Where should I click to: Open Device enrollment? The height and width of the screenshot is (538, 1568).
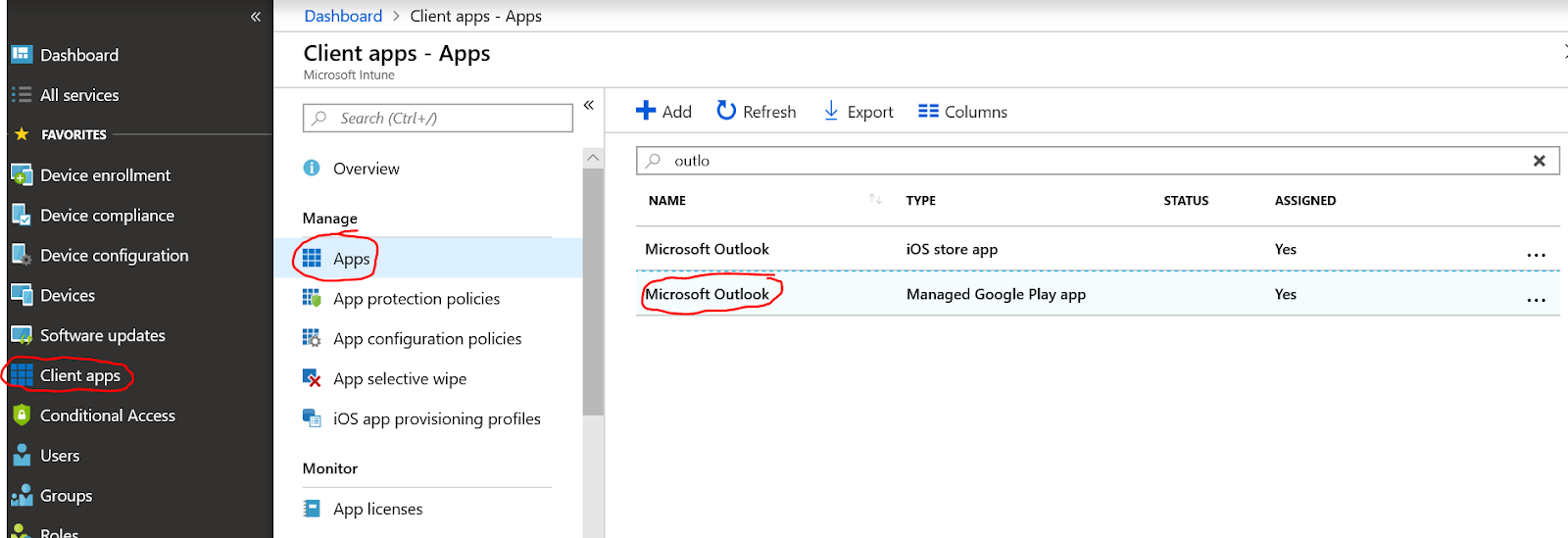[105, 175]
